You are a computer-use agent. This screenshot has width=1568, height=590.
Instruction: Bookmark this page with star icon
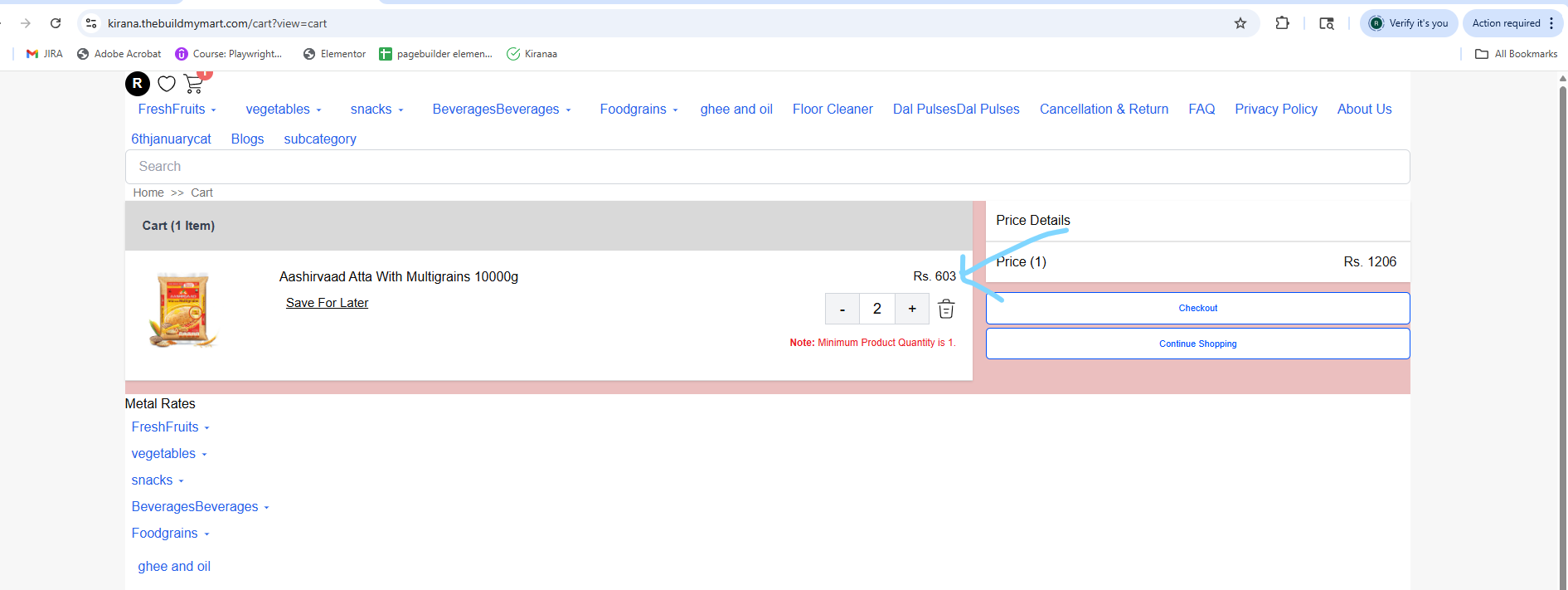(1240, 23)
